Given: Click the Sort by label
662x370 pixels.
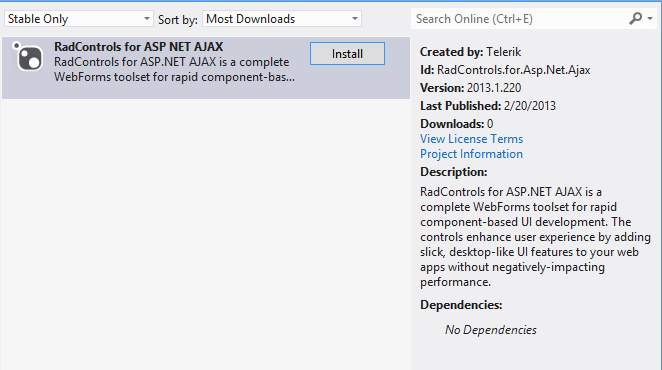Looking at the screenshot, I should [x=178, y=20].
